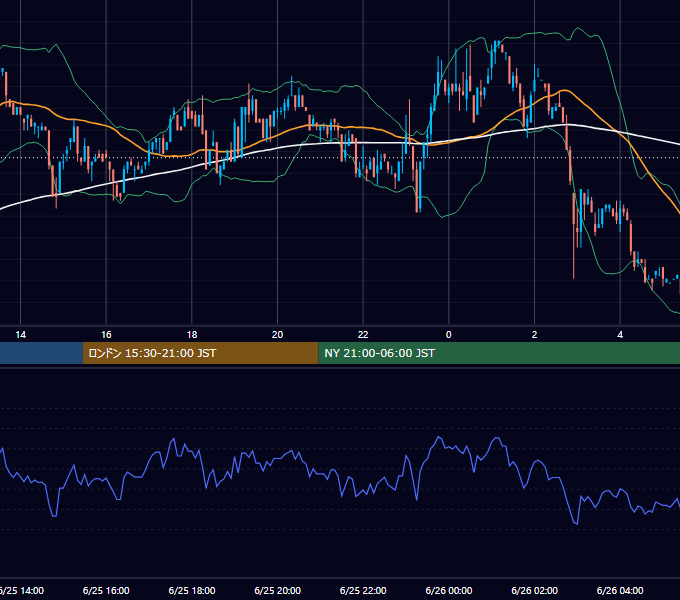Click the 20 hour axis label
Screen dimensions: 680x600
click(x=278, y=335)
